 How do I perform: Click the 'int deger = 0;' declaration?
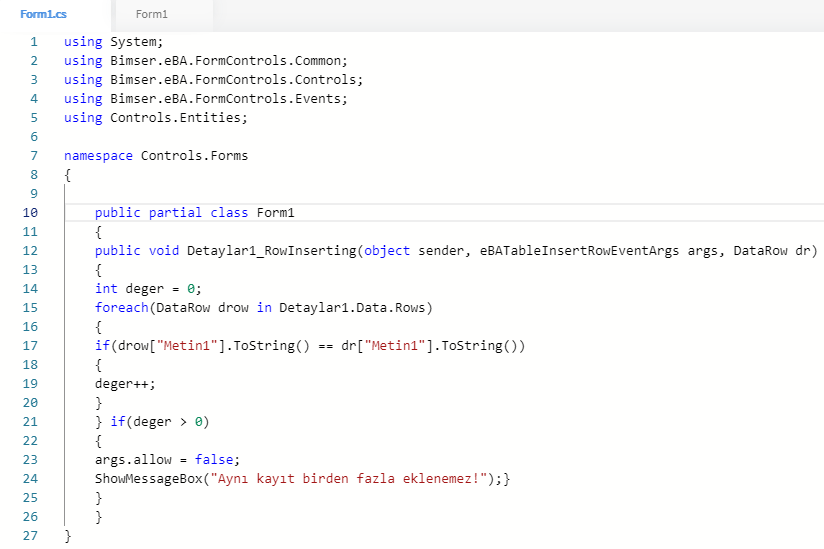(148, 289)
